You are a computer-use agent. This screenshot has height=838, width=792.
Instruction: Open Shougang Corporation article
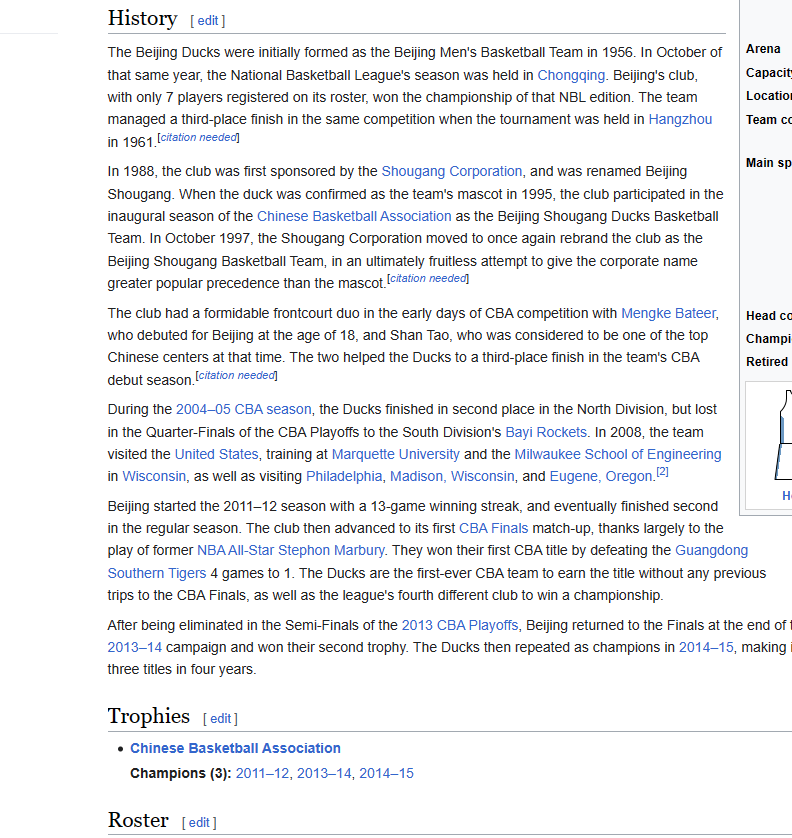tap(452, 172)
